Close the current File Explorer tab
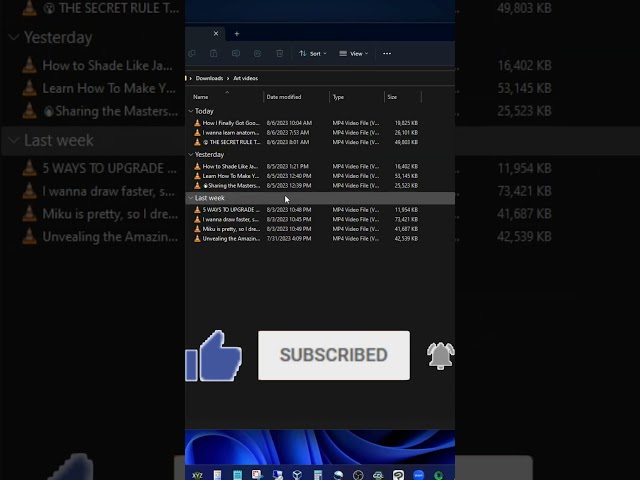 click(x=216, y=33)
